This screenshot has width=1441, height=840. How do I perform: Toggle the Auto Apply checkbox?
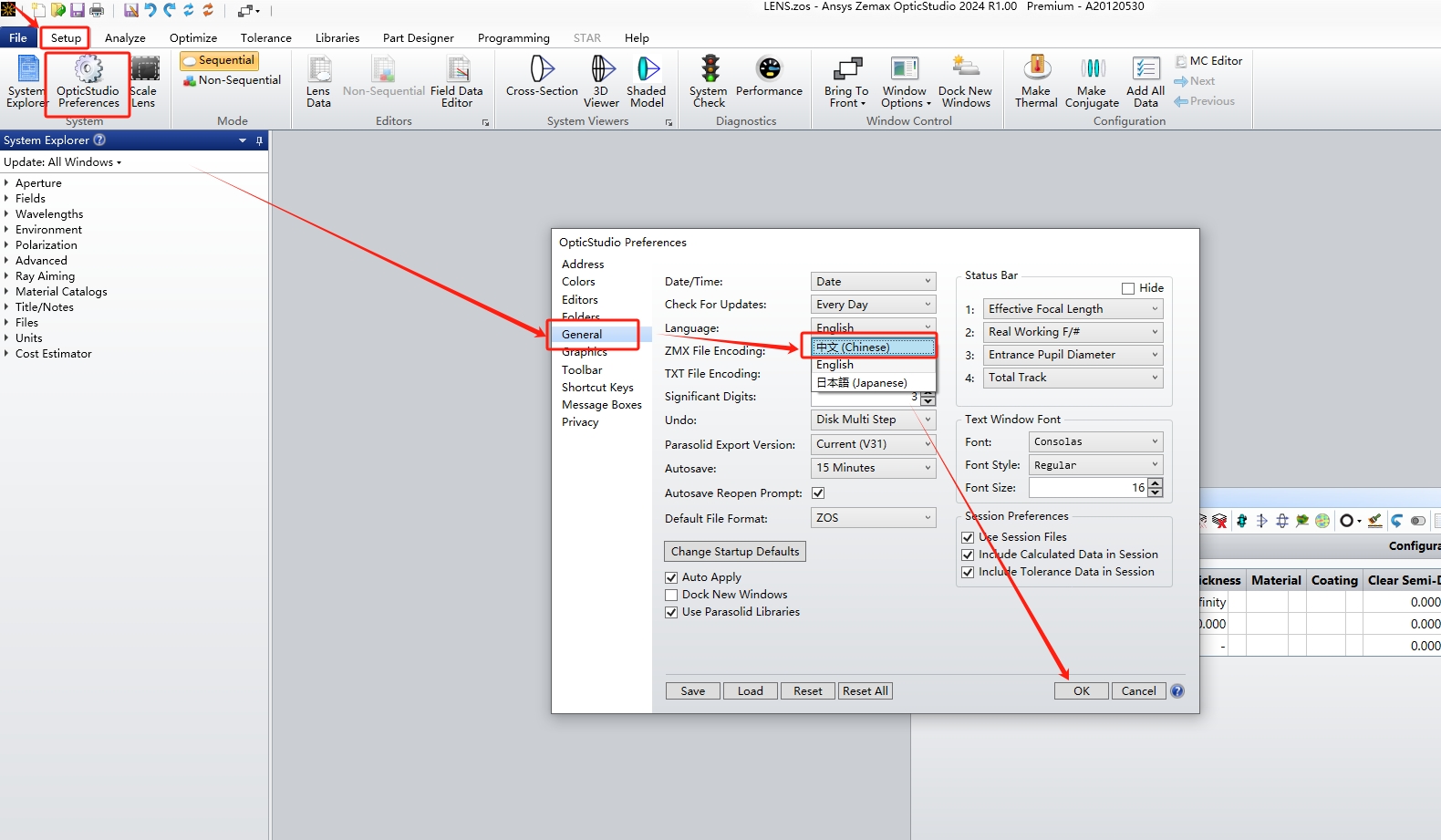tap(671, 577)
